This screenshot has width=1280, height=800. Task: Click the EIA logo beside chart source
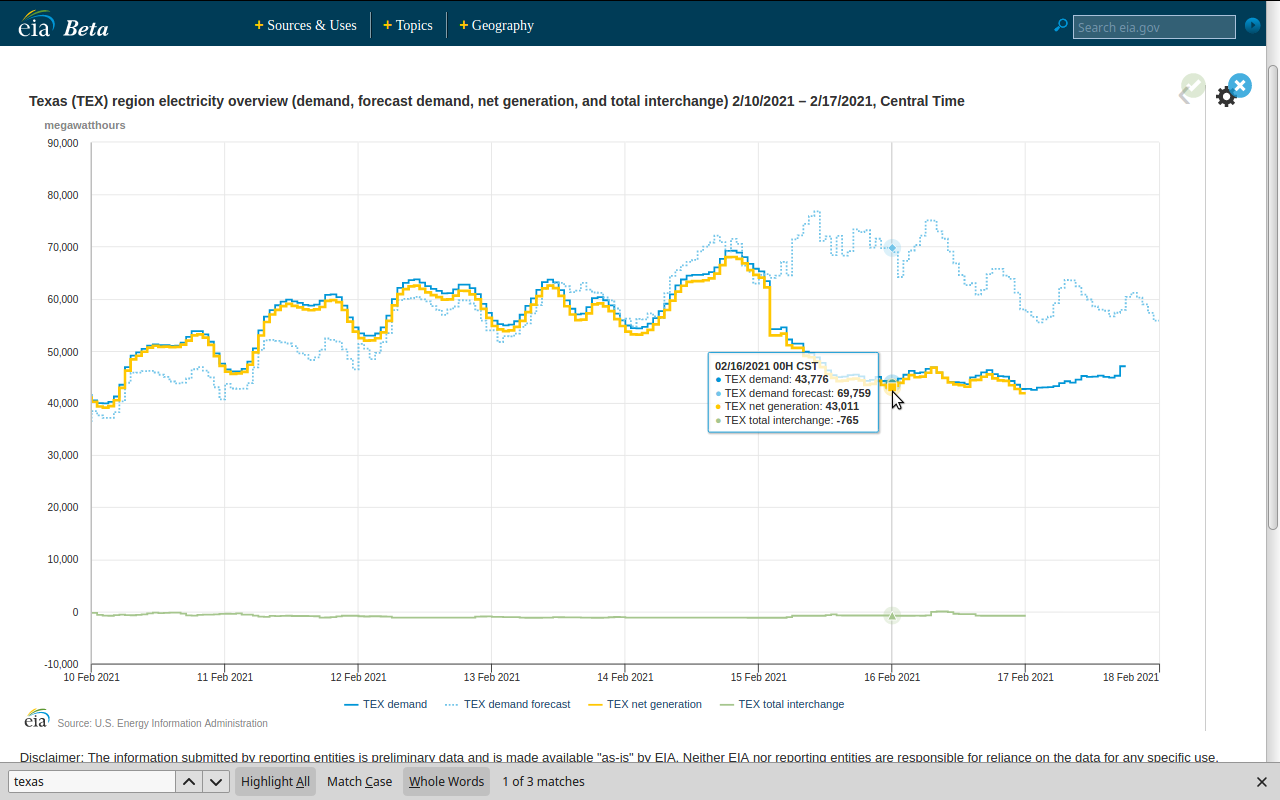click(x=36, y=718)
